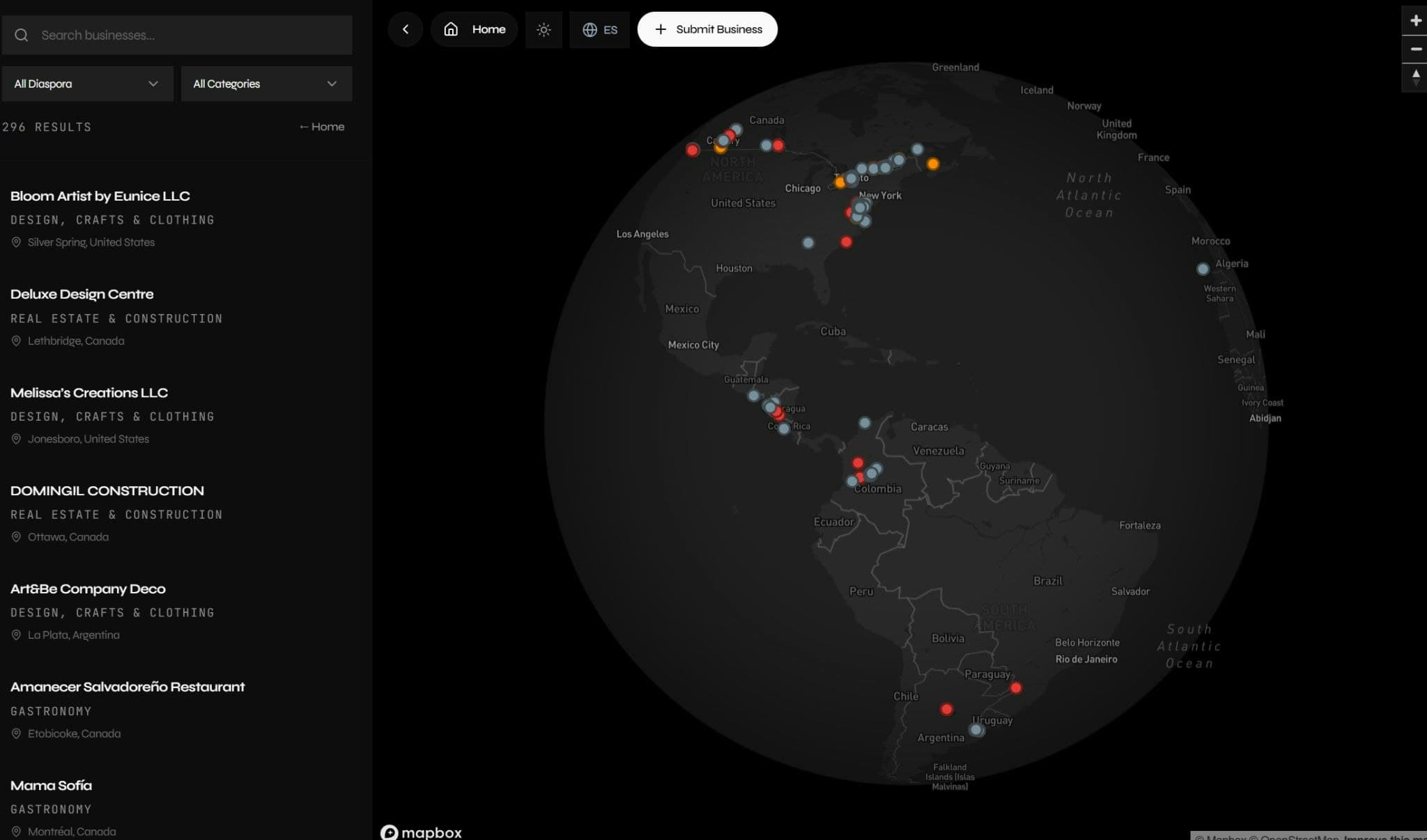This screenshot has height=840, width=1427.
Task: Select the Home house icon
Action: (451, 29)
